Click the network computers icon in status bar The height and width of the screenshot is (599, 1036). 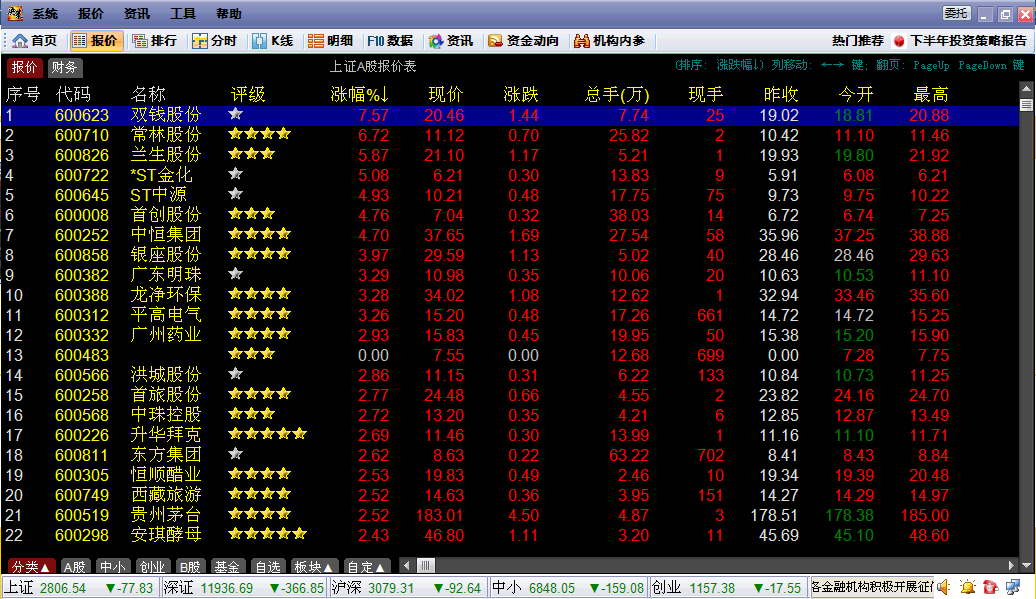1013,586
